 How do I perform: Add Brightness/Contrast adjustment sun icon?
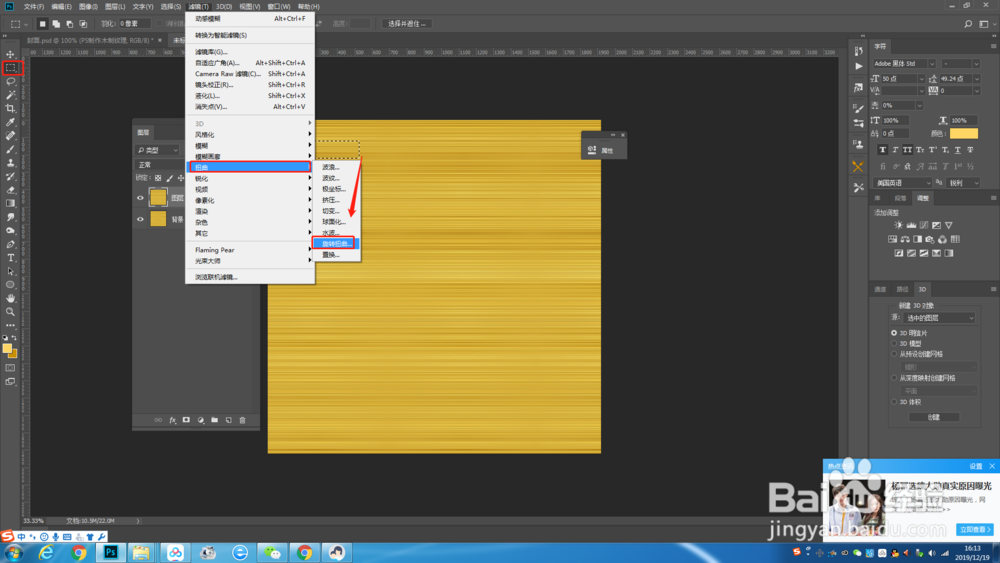(x=899, y=225)
